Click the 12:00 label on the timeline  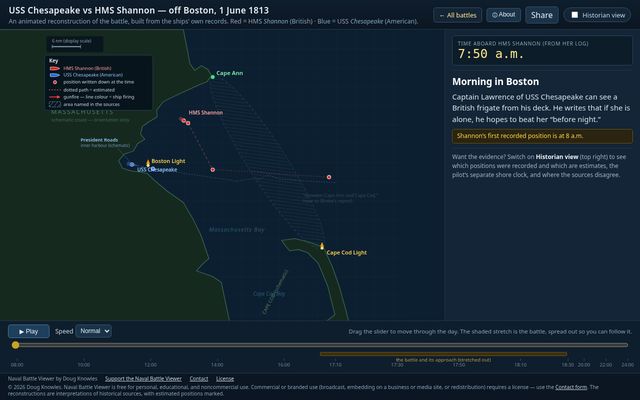click(x=150, y=364)
